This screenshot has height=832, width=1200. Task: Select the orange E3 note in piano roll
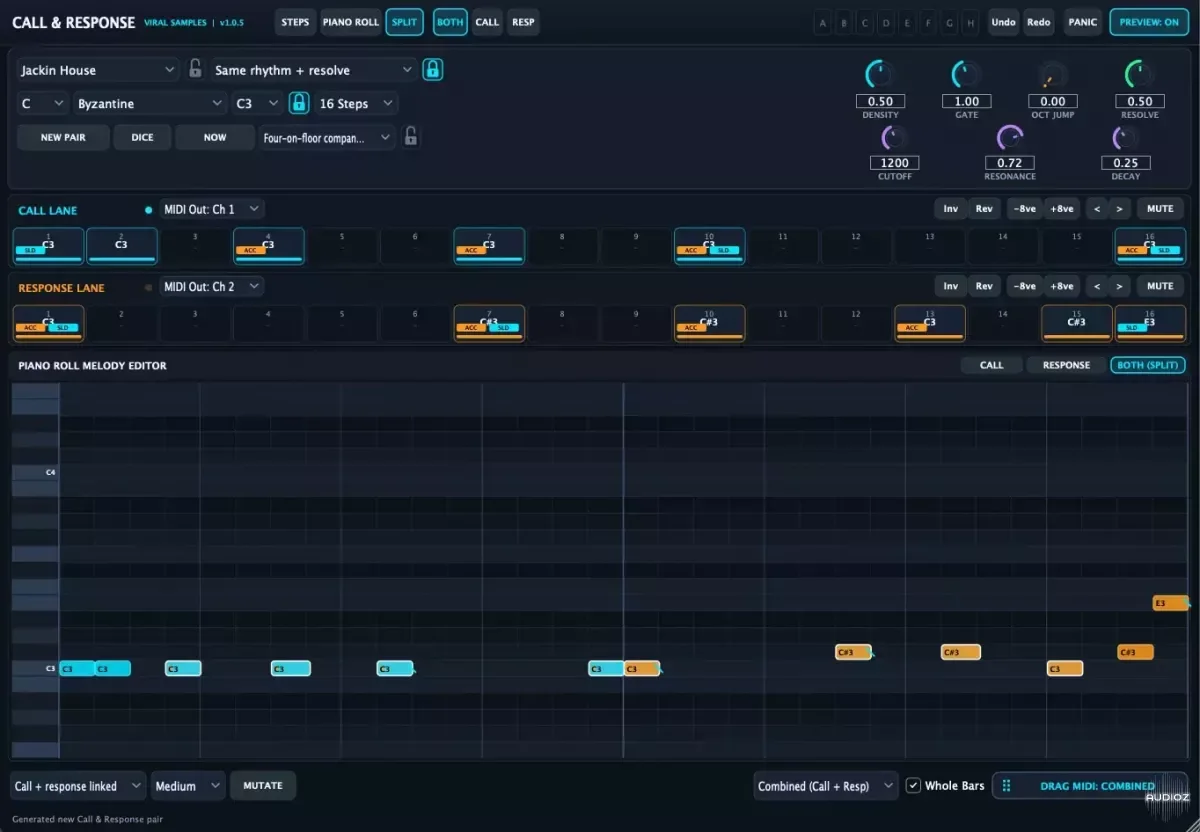pyautogui.click(x=1170, y=603)
